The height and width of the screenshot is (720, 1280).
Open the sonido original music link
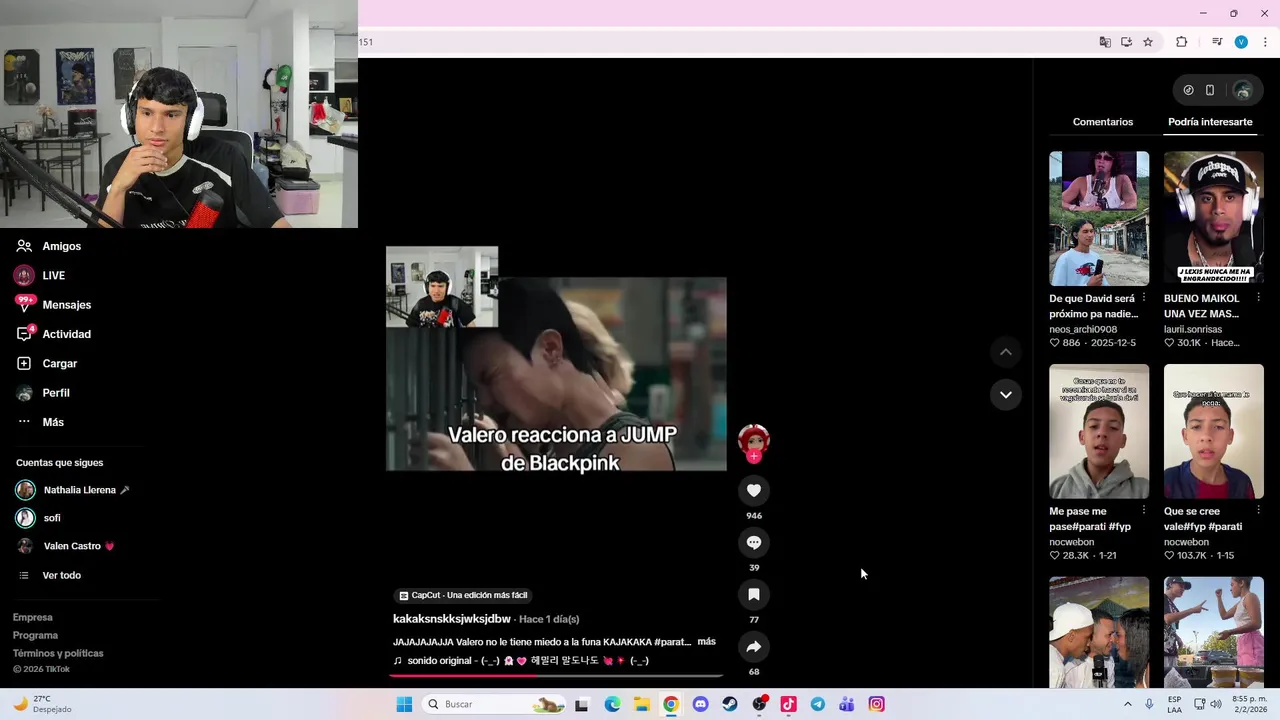(521, 661)
